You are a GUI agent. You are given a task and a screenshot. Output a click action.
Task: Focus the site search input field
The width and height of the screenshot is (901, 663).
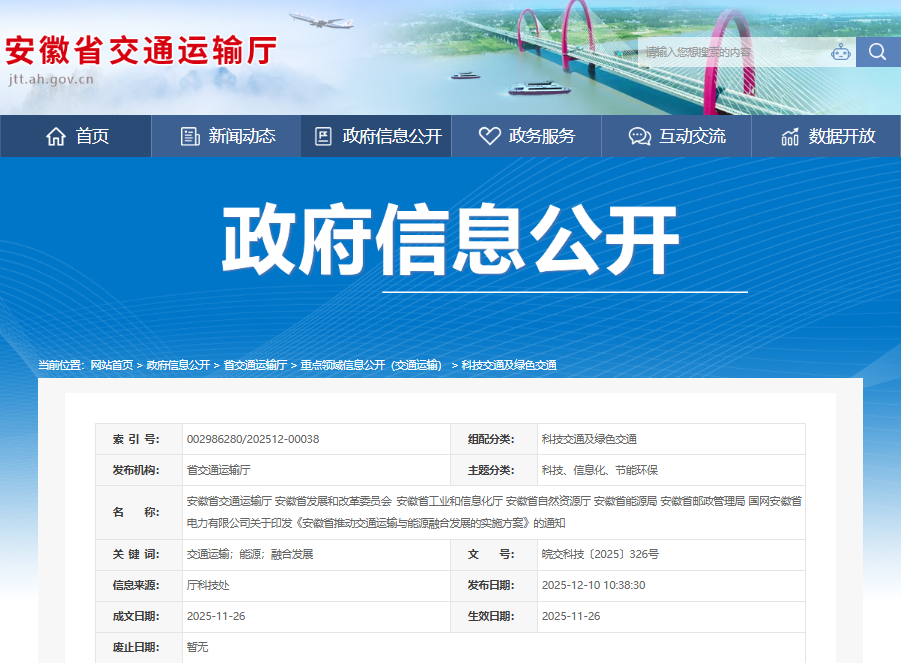point(735,52)
